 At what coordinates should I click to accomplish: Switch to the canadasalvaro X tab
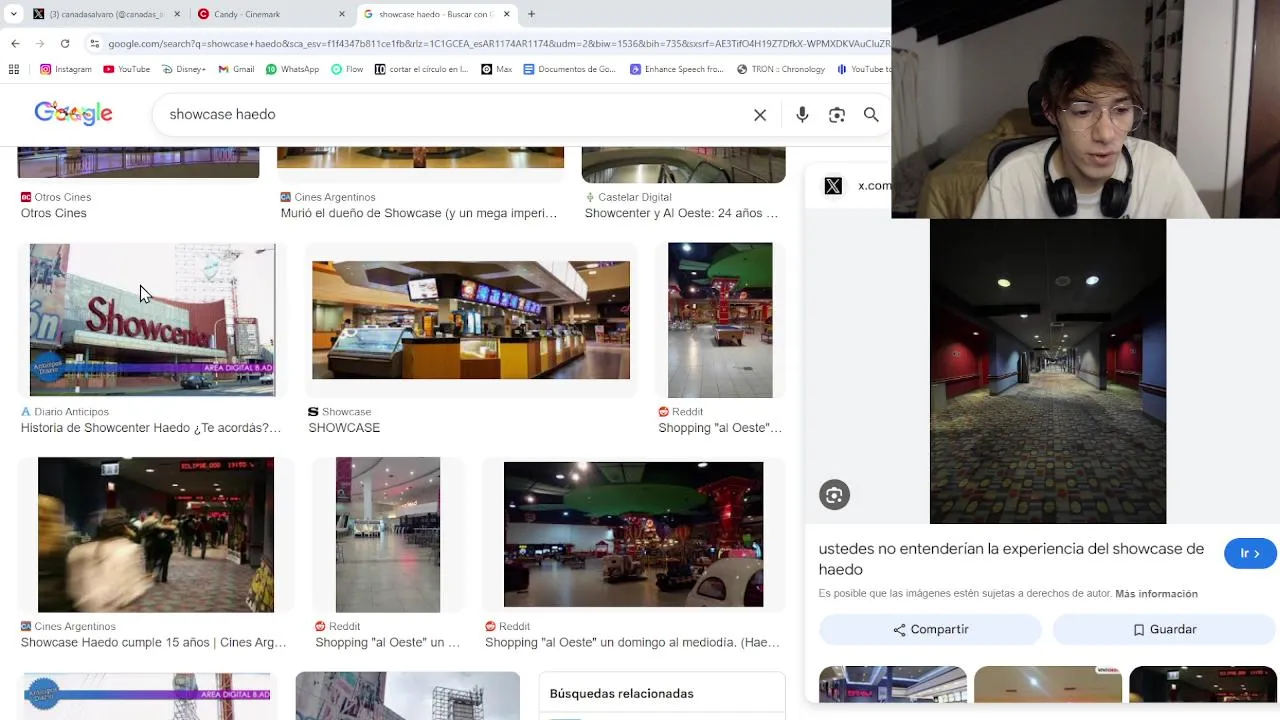pyautogui.click(x=107, y=14)
